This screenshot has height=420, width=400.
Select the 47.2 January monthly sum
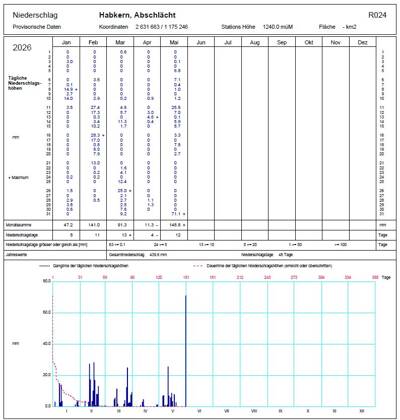point(68,225)
